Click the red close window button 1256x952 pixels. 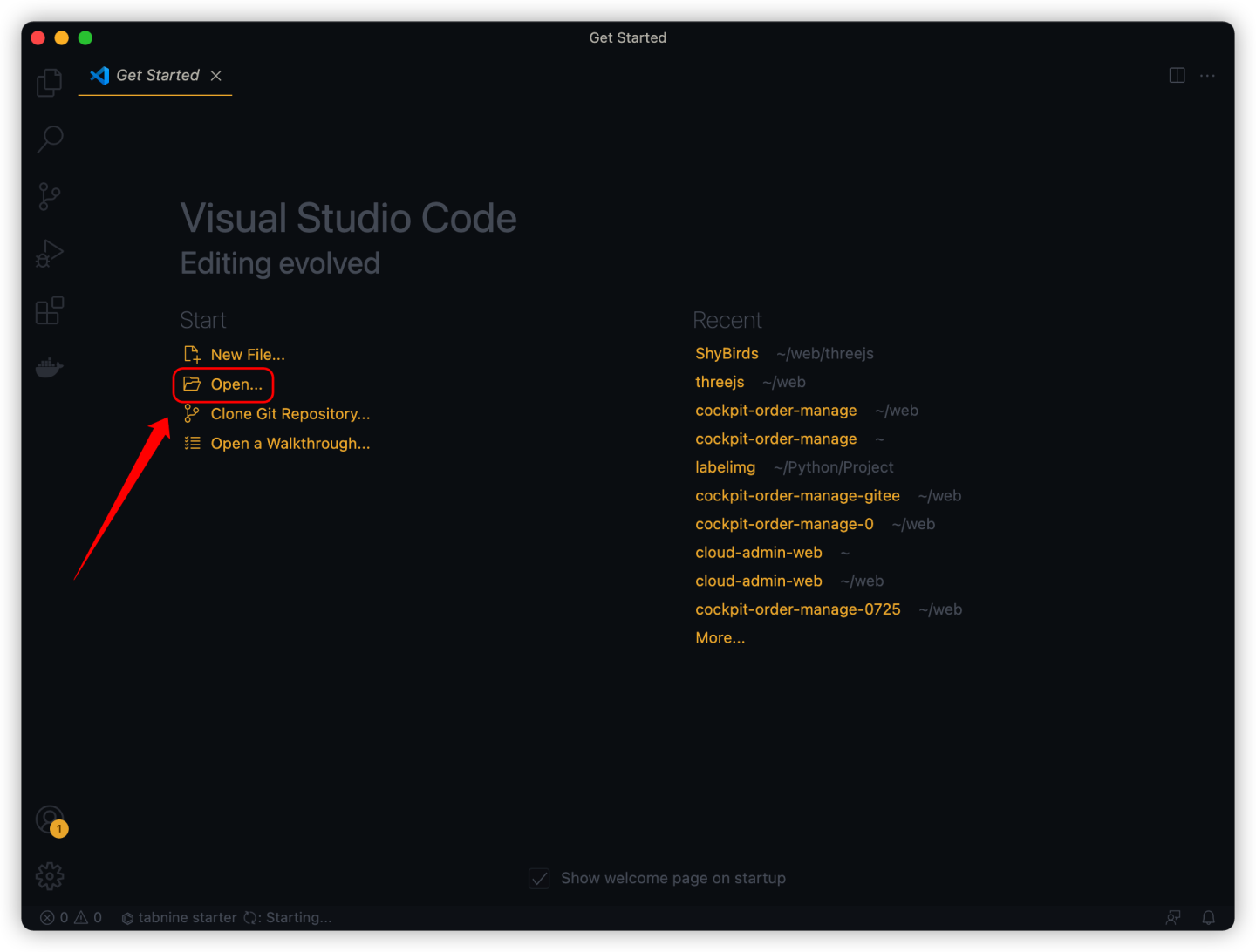[38, 37]
